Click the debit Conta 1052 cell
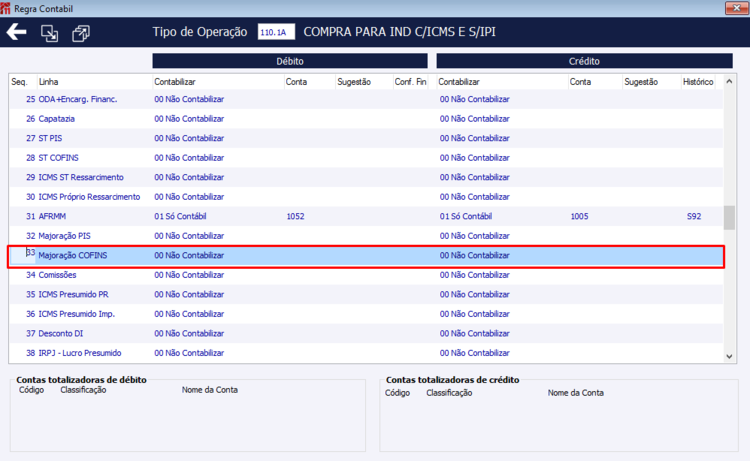The image size is (750, 461). coord(295,216)
